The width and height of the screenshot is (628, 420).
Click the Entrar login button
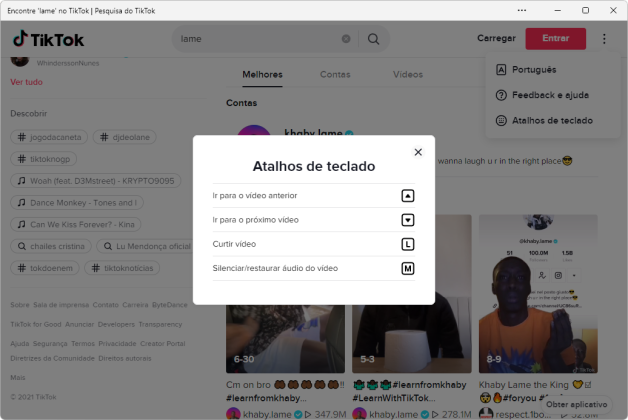(x=556, y=38)
